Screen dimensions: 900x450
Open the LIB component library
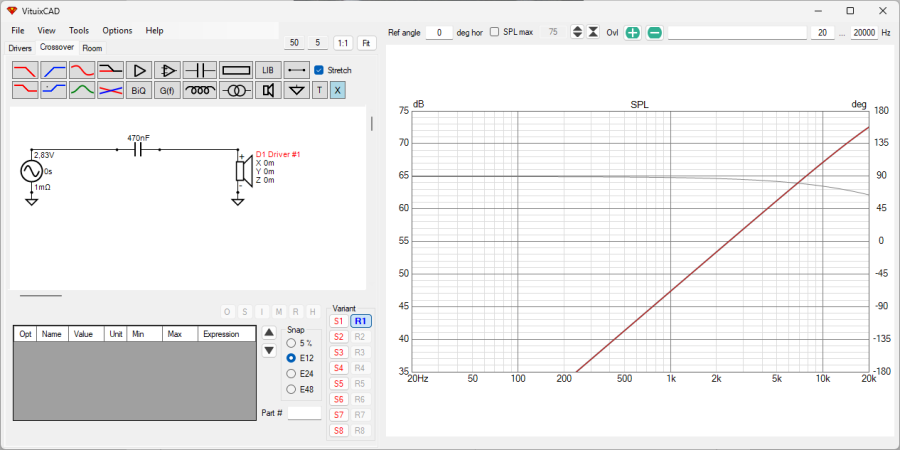(x=268, y=71)
